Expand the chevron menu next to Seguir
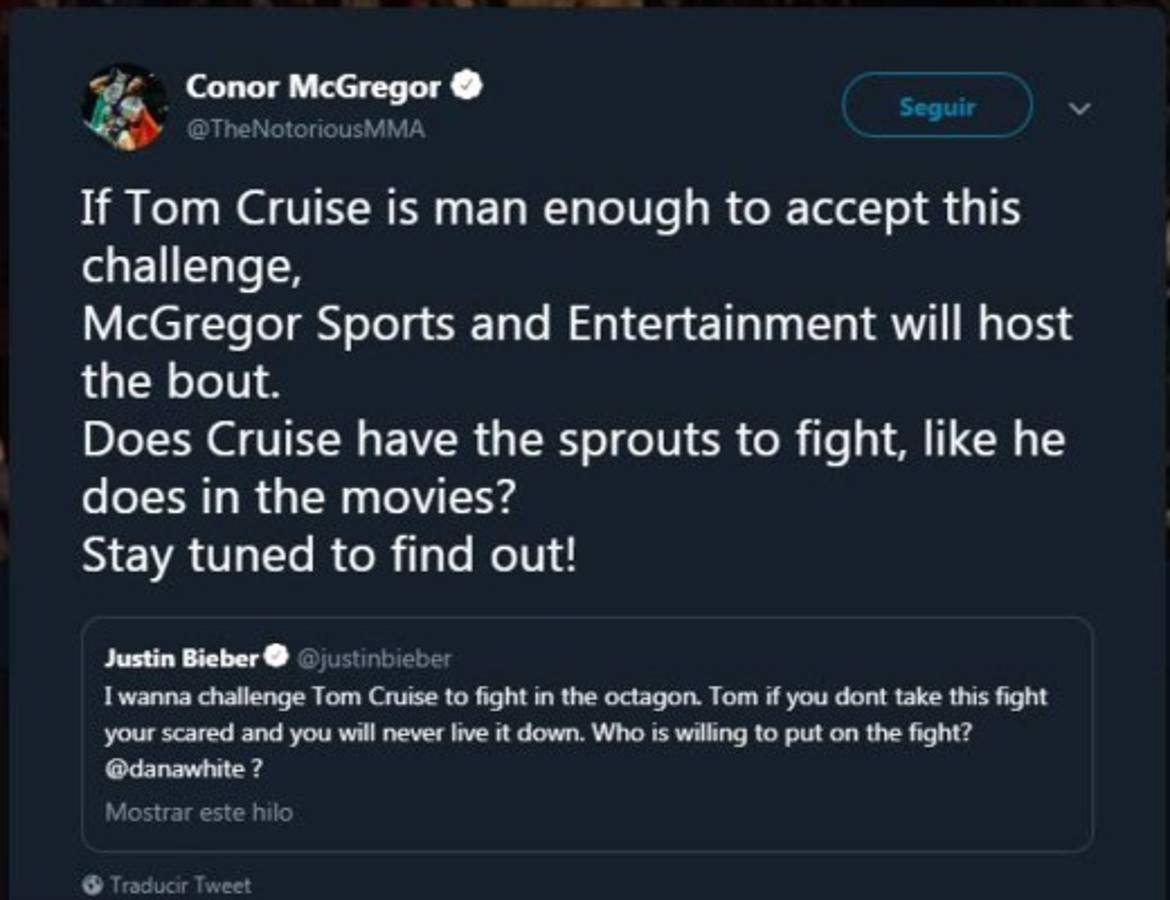This screenshot has height=900, width=1170. (1081, 107)
